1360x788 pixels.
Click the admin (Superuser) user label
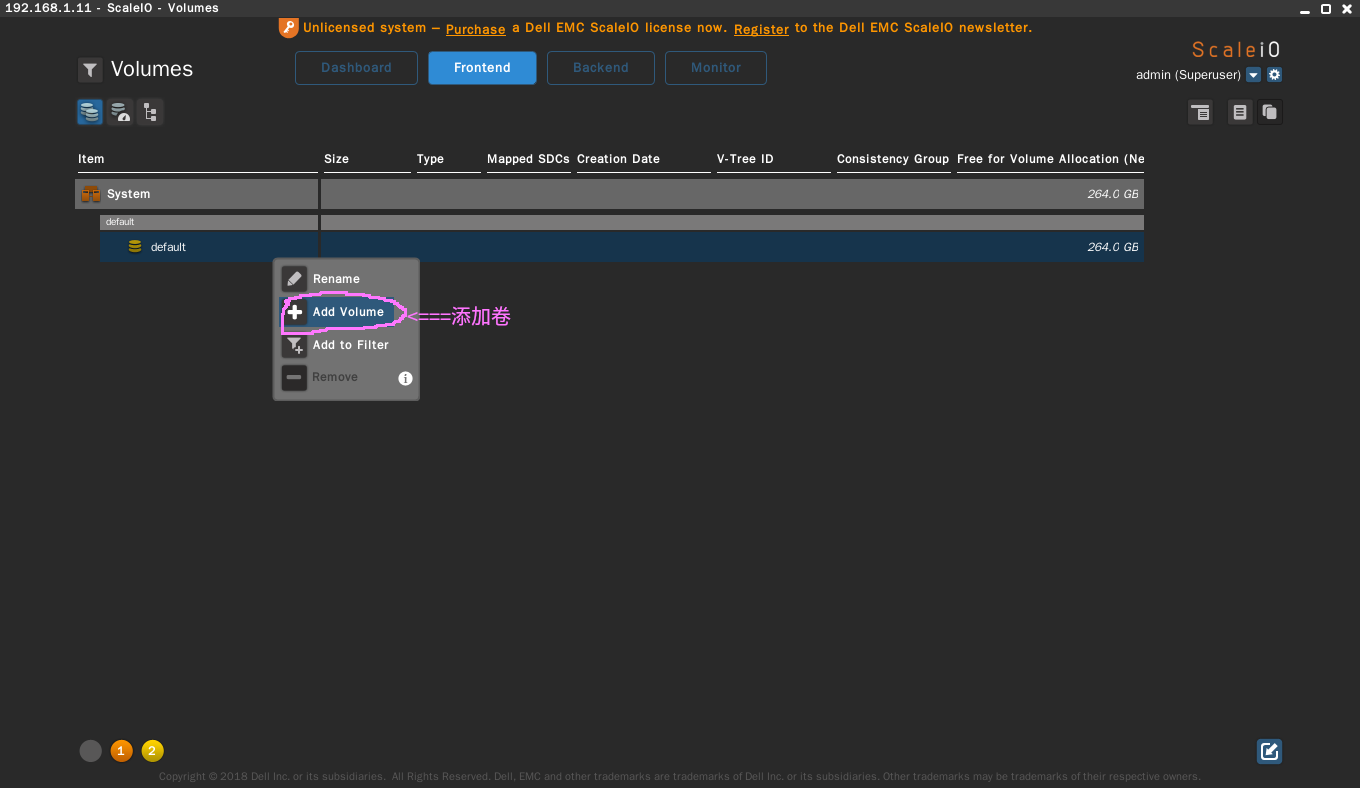[x=1188, y=75]
